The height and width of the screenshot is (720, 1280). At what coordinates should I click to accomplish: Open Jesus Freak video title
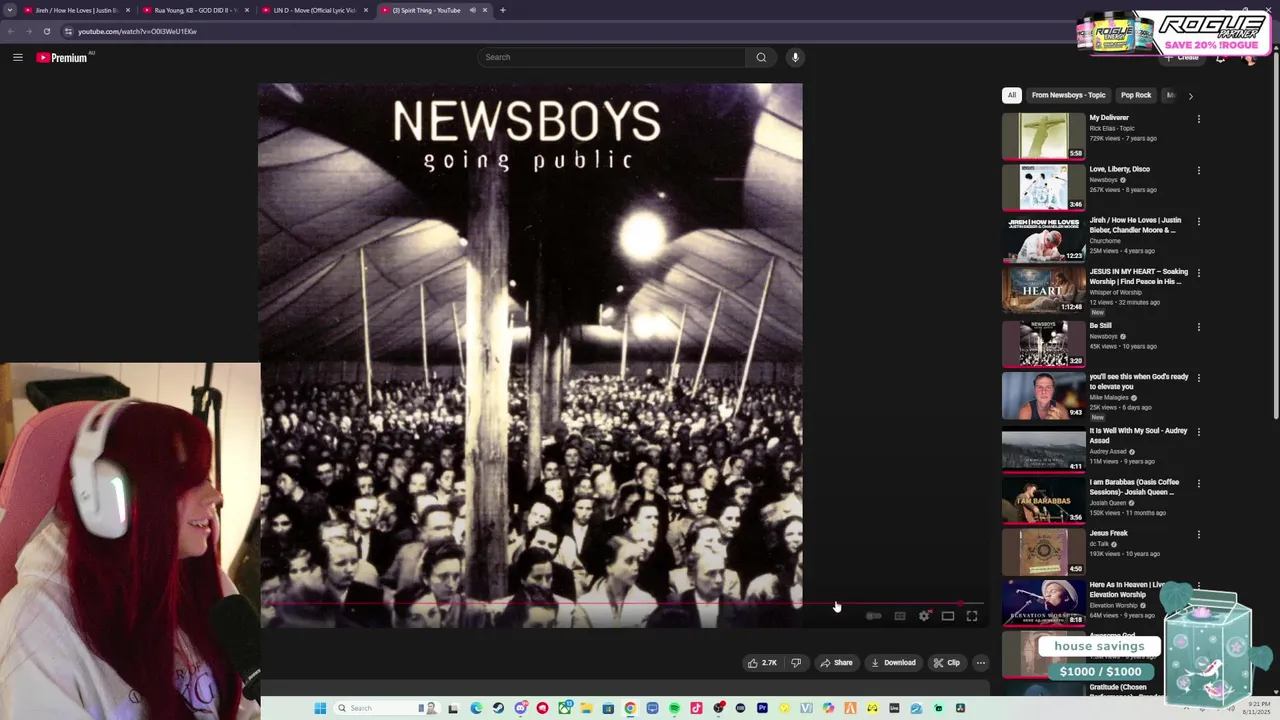coord(1108,533)
